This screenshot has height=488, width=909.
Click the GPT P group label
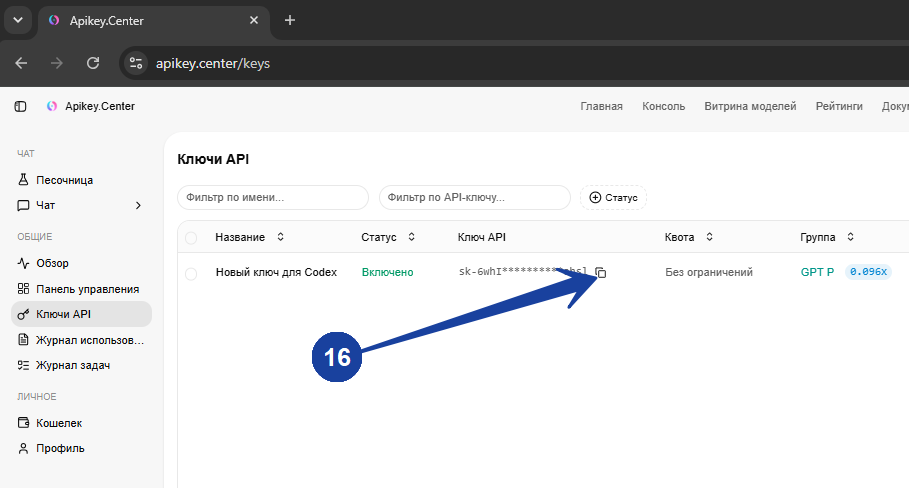click(817, 272)
